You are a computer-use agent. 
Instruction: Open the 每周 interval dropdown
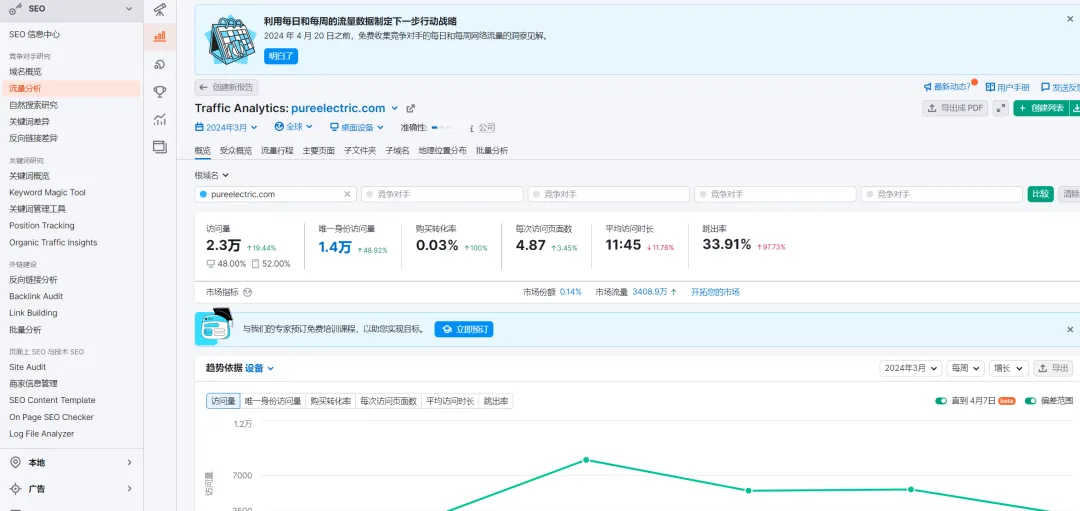(965, 368)
